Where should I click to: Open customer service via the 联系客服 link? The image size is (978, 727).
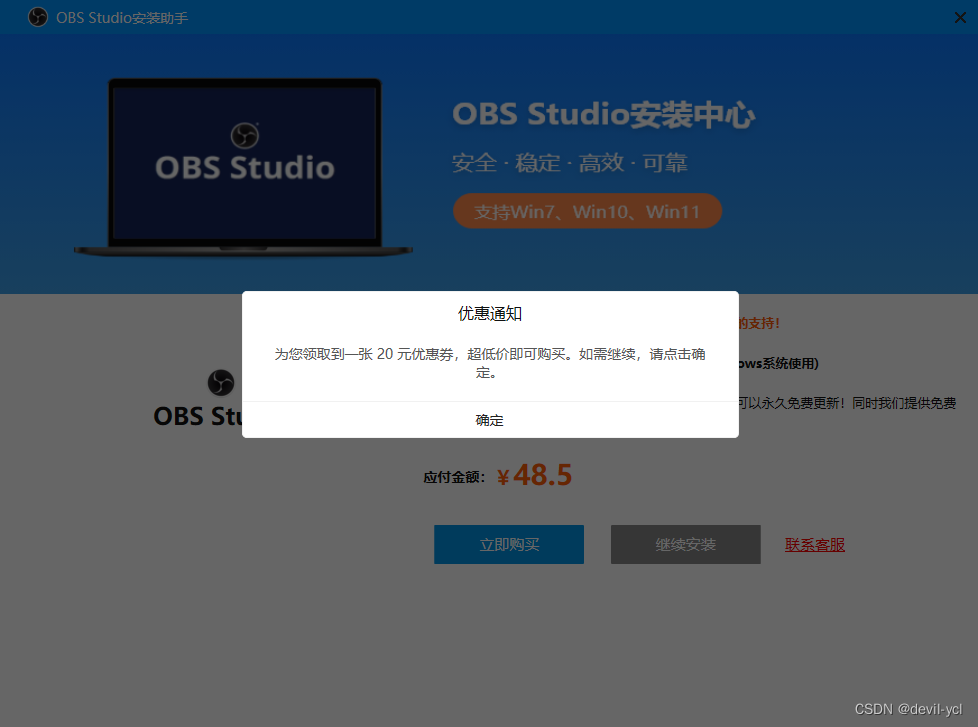[x=814, y=544]
